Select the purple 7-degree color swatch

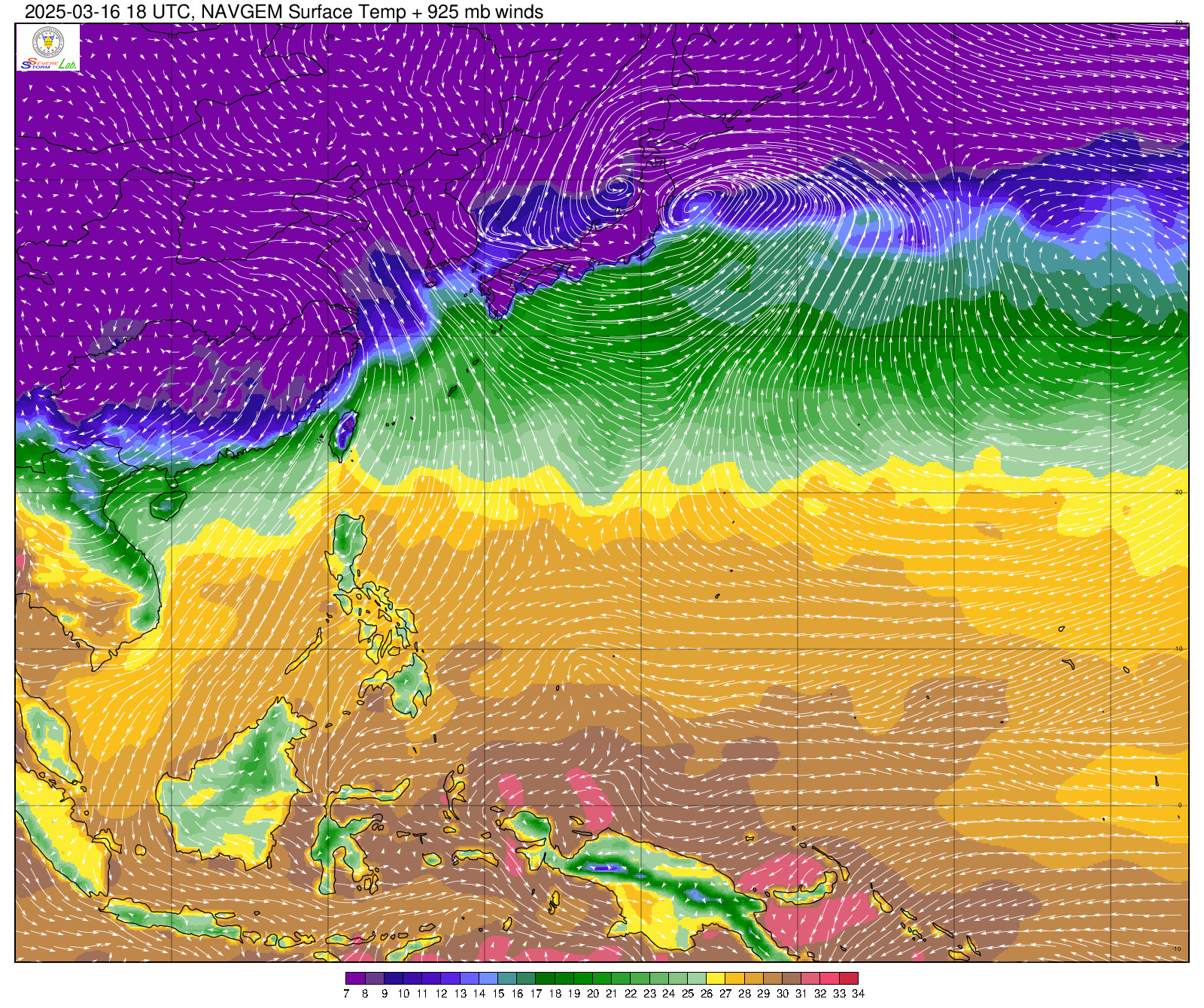point(355,978)
